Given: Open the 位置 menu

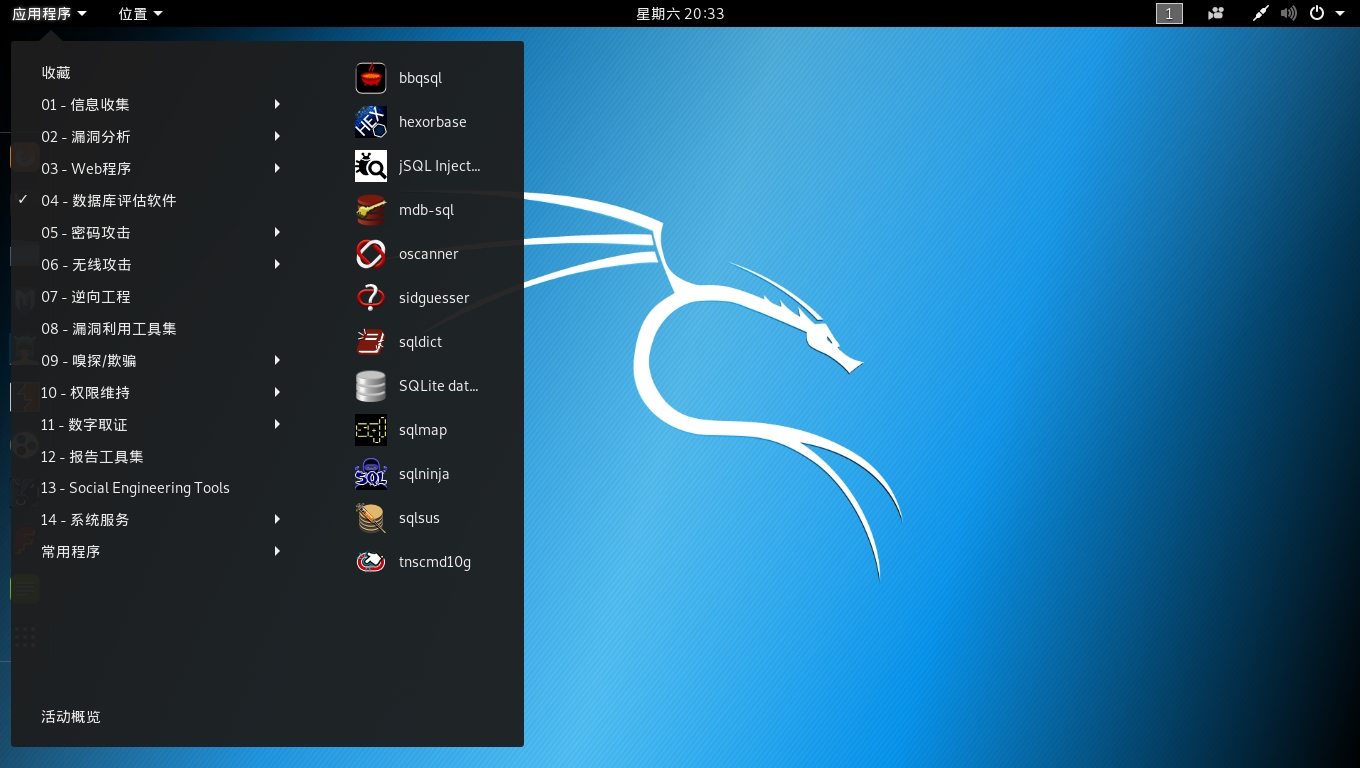Looking at the screenshot, I should click(140, 13).
